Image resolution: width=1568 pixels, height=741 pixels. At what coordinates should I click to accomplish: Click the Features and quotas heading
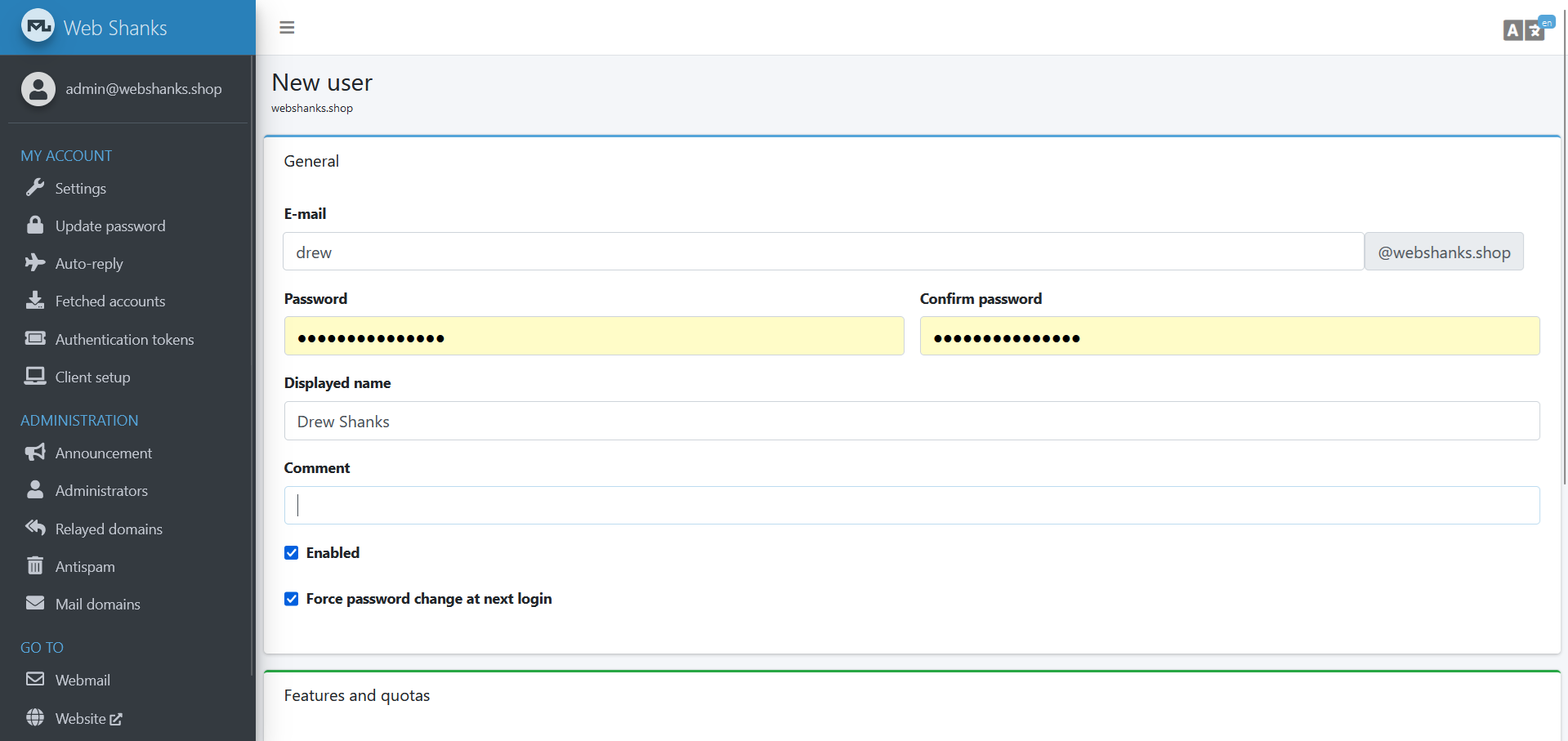click(x=357, y=695)
